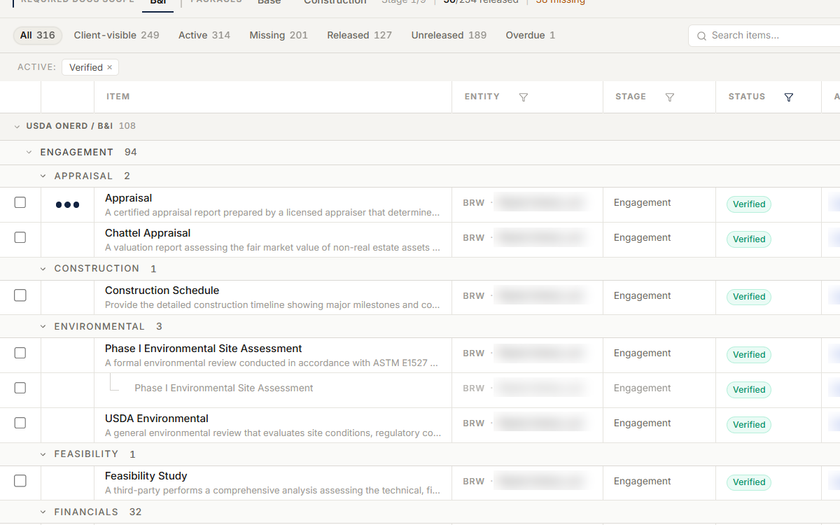
Task: Select the Client-visible 249 filter tab
Action: click(x=116, y=35)
